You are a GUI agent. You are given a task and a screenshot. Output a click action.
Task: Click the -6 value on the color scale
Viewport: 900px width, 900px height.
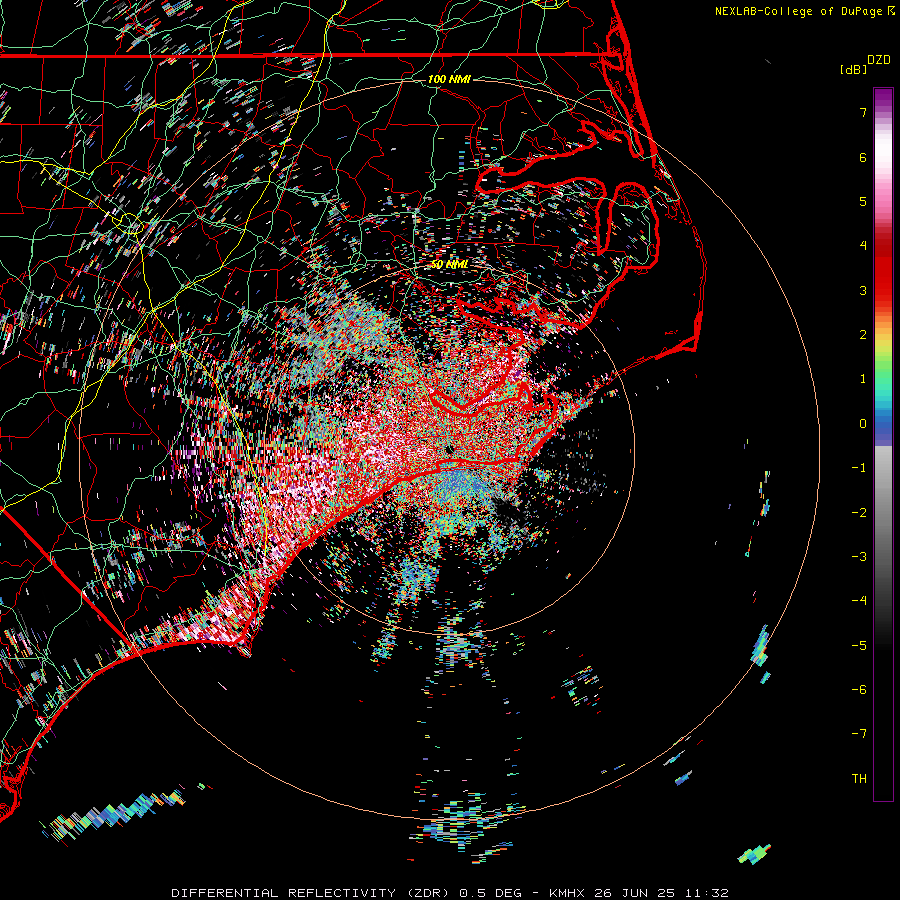click(859, 689)
